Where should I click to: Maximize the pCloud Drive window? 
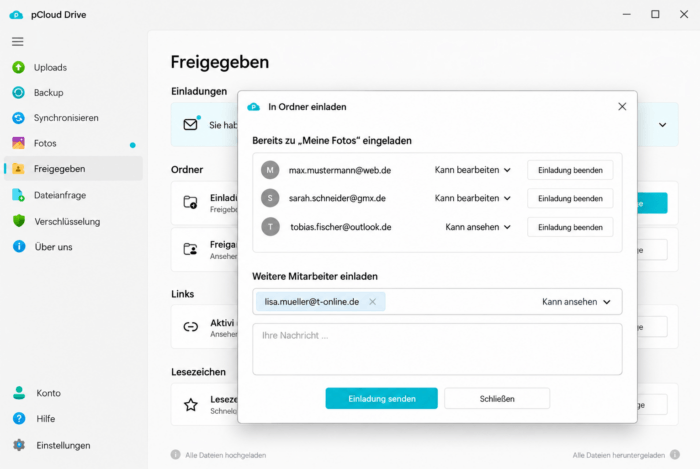coord(655,14)
